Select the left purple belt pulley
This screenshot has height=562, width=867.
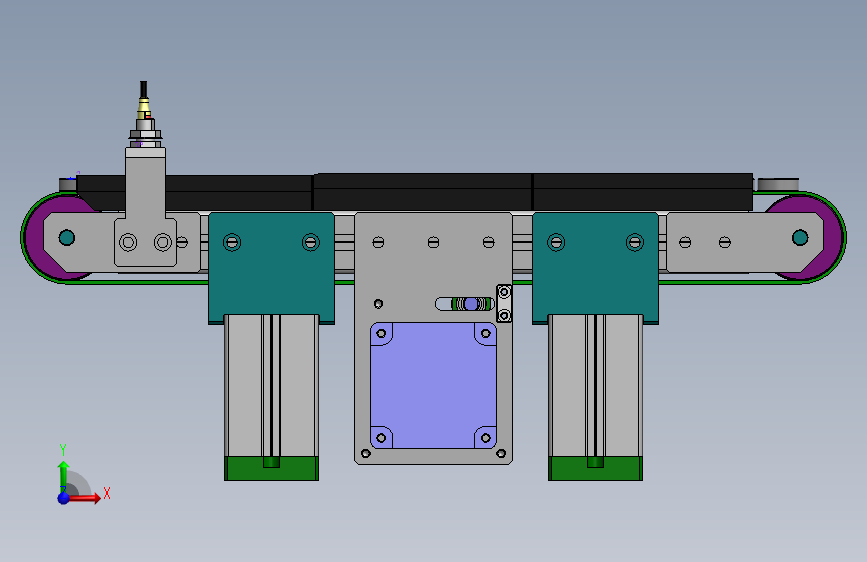pyautogui.click(x=34, y=238)
